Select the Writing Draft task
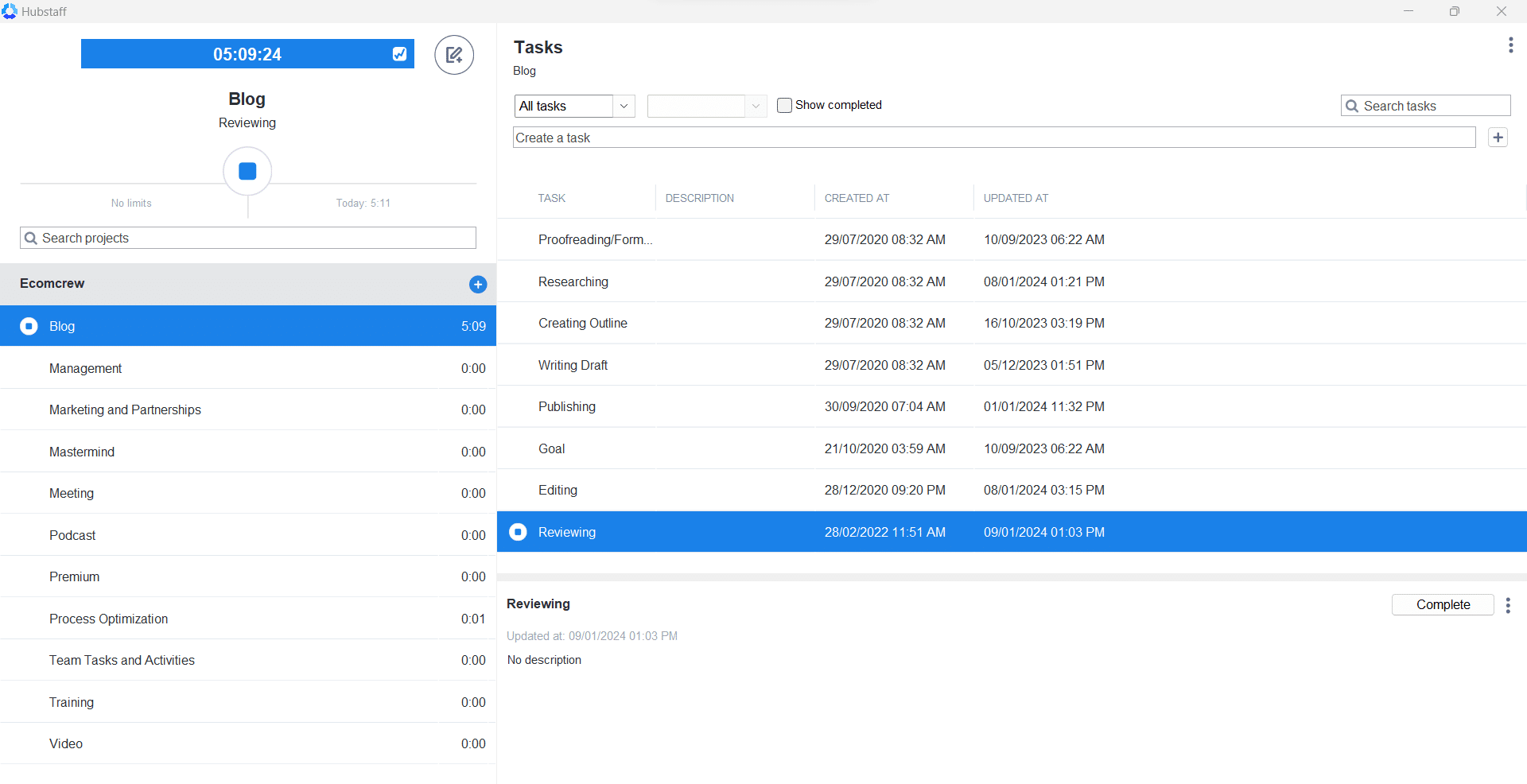The height and width of the screenshot is (784, 1527). point(1012,365)
